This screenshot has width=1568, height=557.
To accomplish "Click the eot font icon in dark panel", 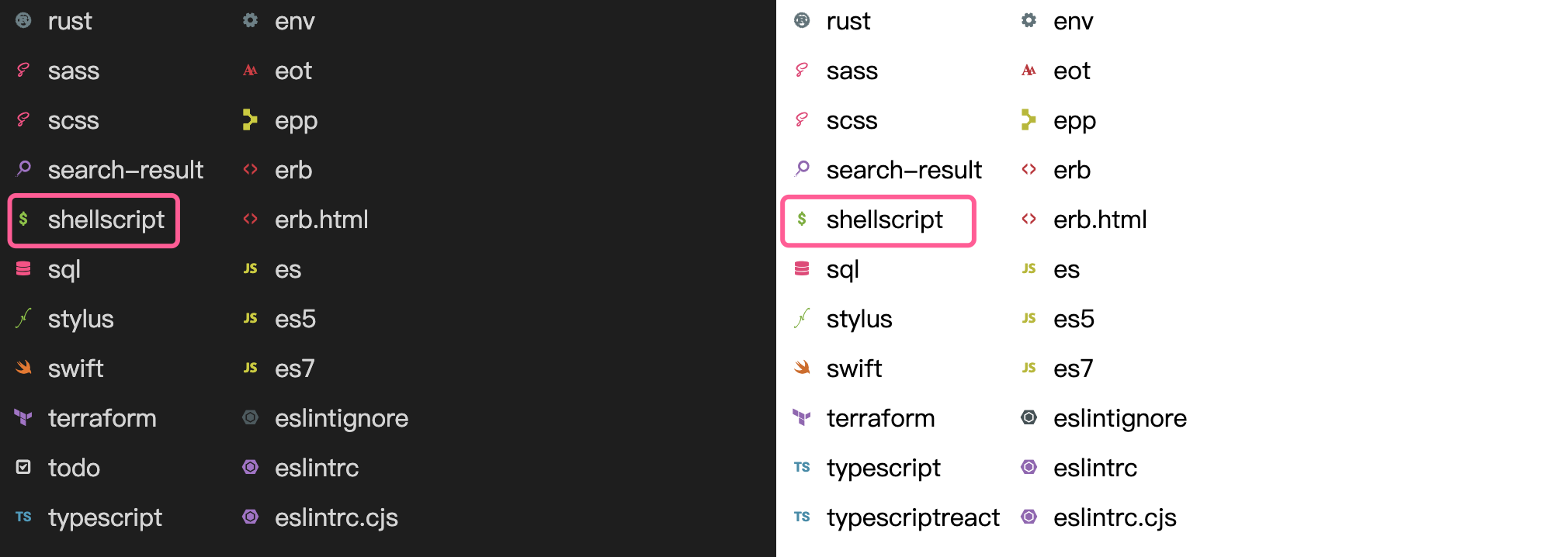I will (x=250, y=70).
